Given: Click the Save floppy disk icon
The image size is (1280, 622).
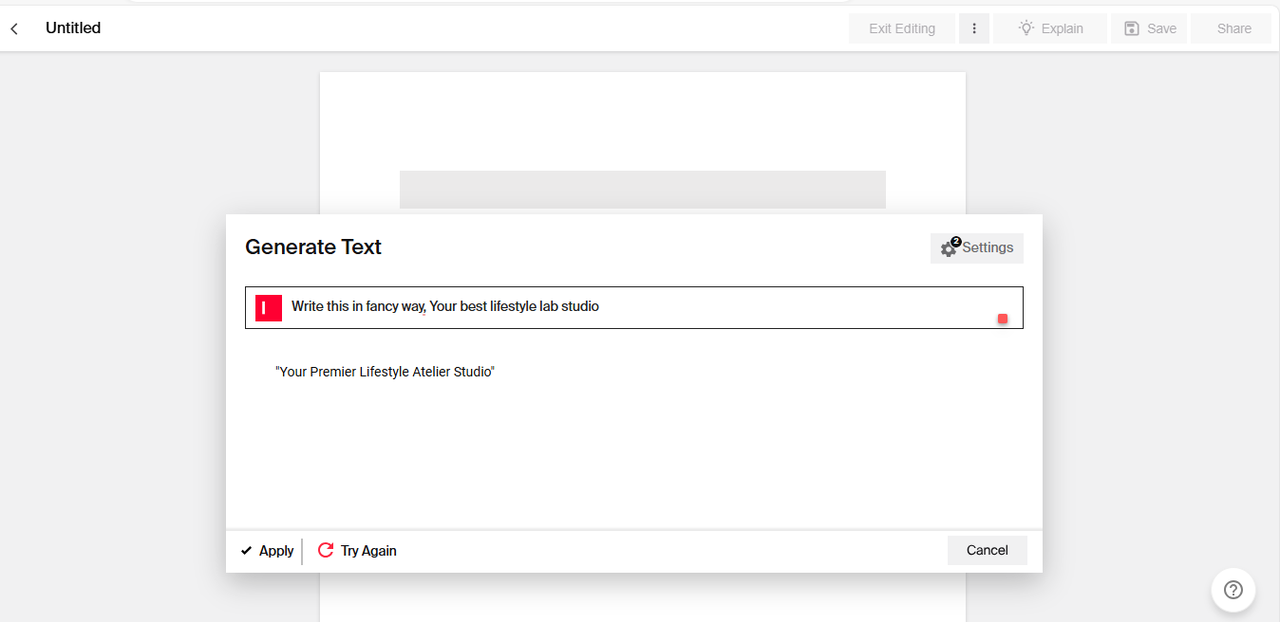Looking at the screenshot, I should [1132, 29].
